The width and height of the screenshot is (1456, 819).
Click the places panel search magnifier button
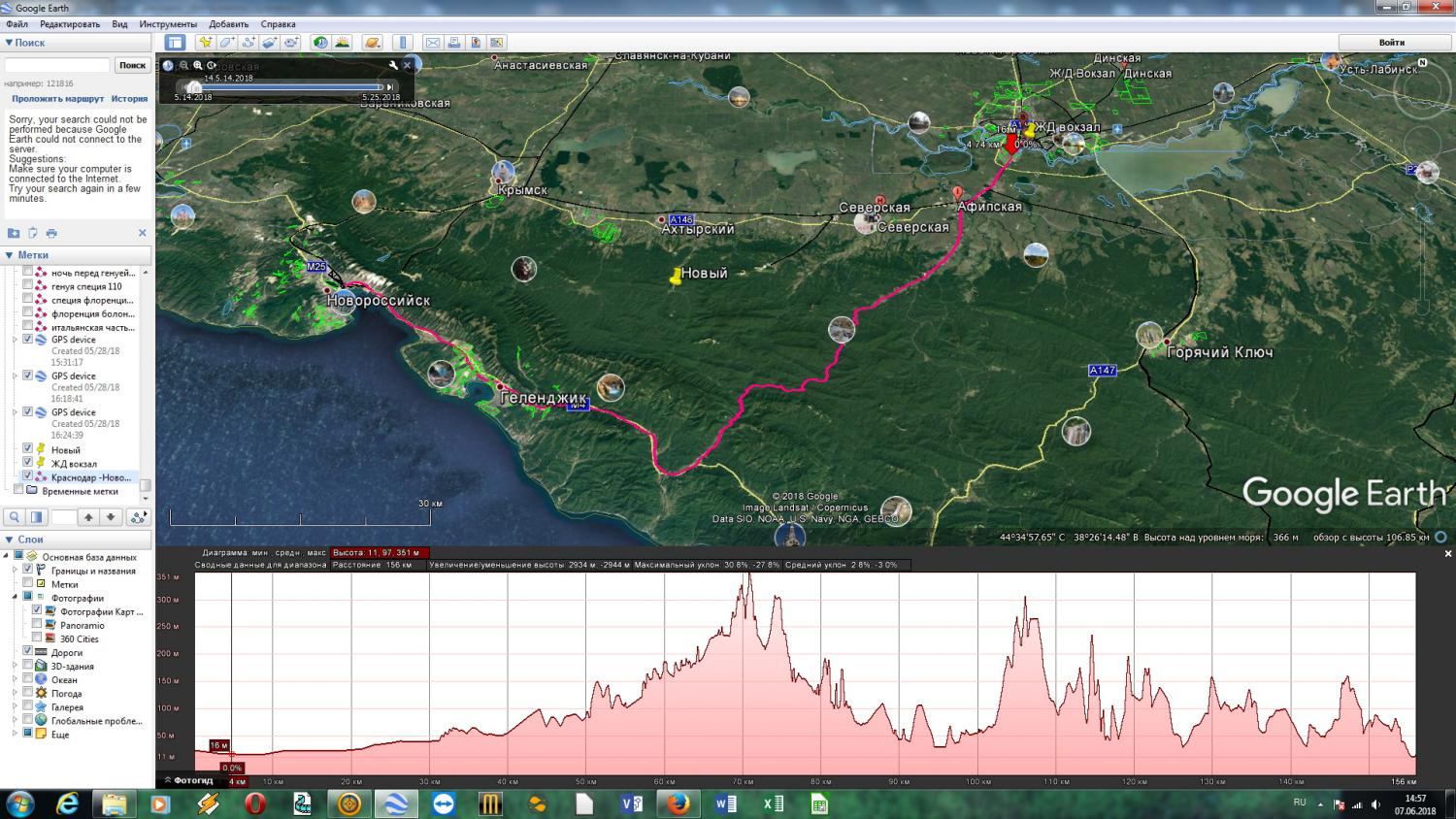pyautogui.click(x=15, y=517)
